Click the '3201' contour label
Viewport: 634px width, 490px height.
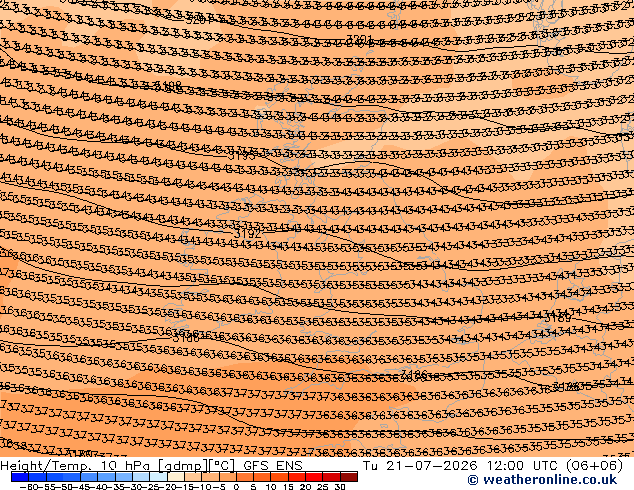pos(360,39)
